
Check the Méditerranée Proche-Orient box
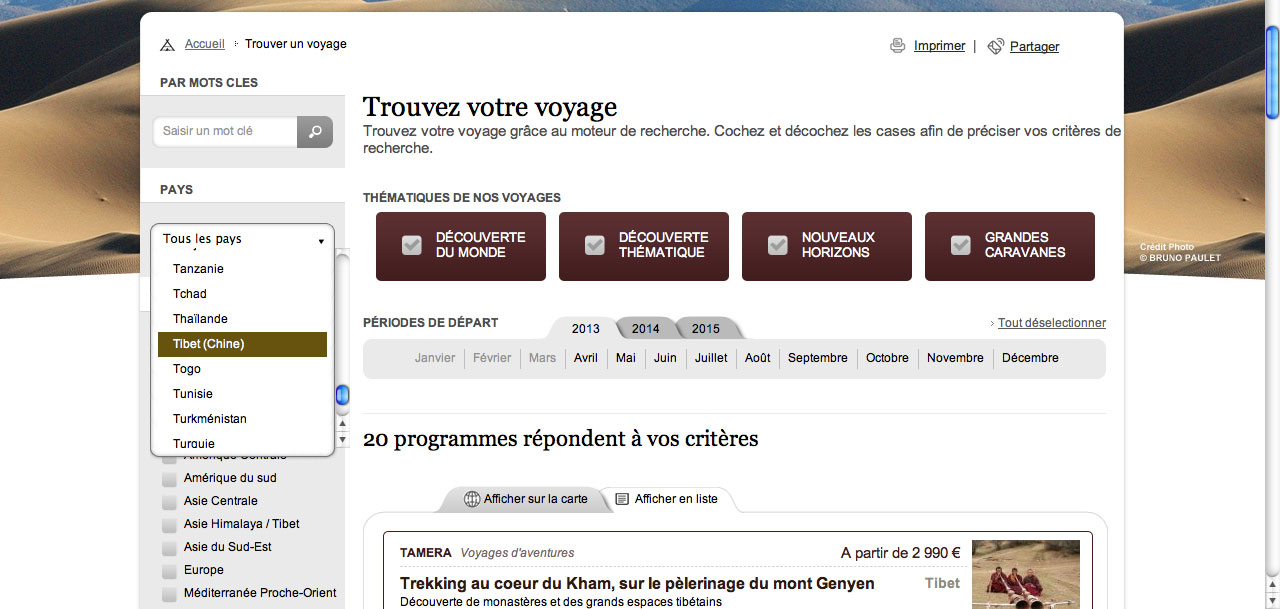pos(169,594)
